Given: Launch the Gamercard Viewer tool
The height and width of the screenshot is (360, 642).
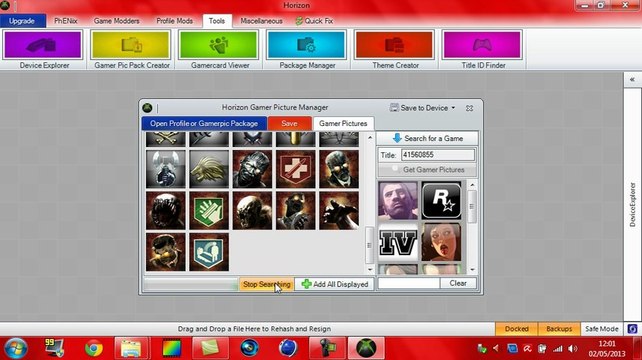Looking at the screenshot, I should click(x=219, y=49).
